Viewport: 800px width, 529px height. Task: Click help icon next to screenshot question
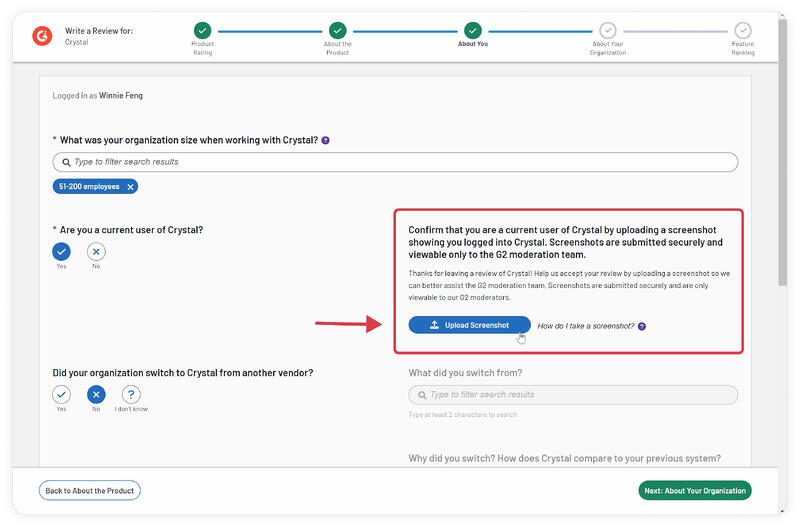(x=642, y=326)
